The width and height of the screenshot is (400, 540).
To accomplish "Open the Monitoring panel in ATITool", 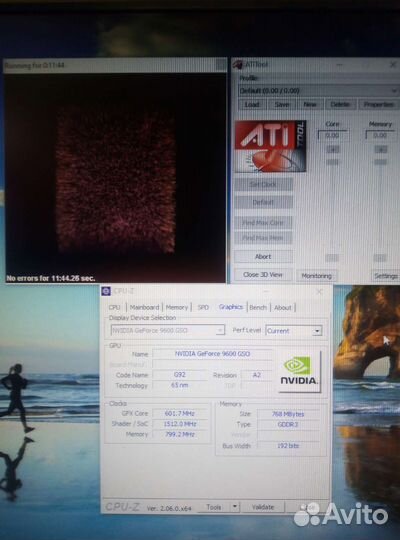I will (317, 276).
